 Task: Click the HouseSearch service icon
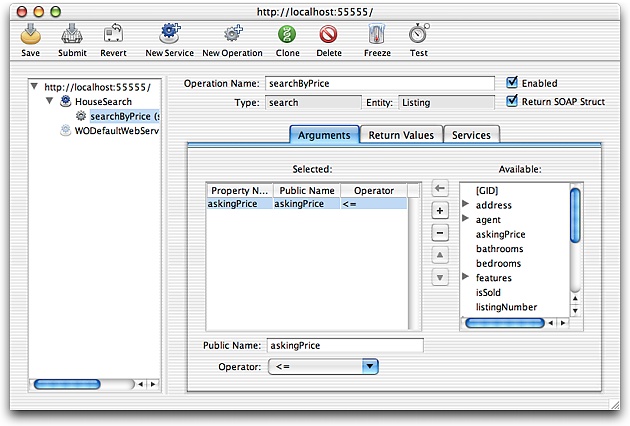click(x=65, y=101)
